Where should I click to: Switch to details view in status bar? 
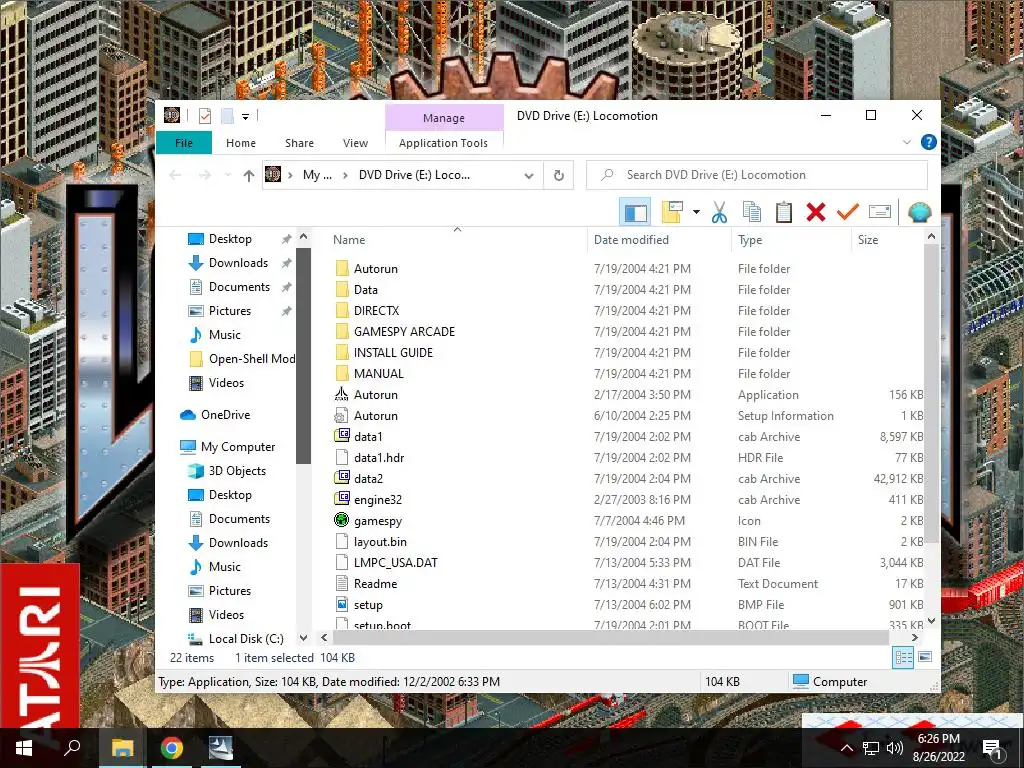(904, 657)
